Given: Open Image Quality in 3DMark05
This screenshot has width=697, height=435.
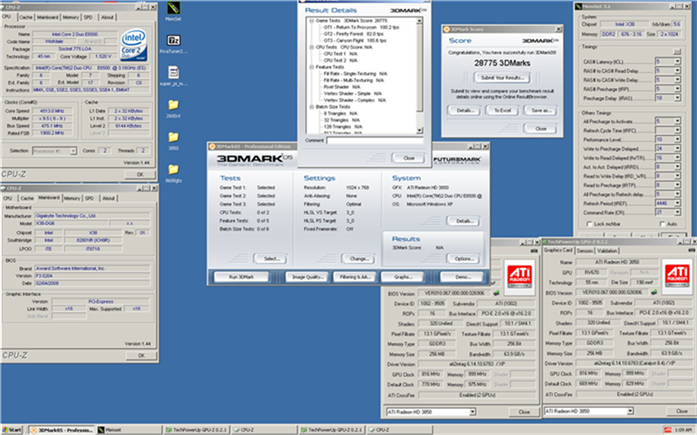Looking at the screenshot, I should [307, 277].
